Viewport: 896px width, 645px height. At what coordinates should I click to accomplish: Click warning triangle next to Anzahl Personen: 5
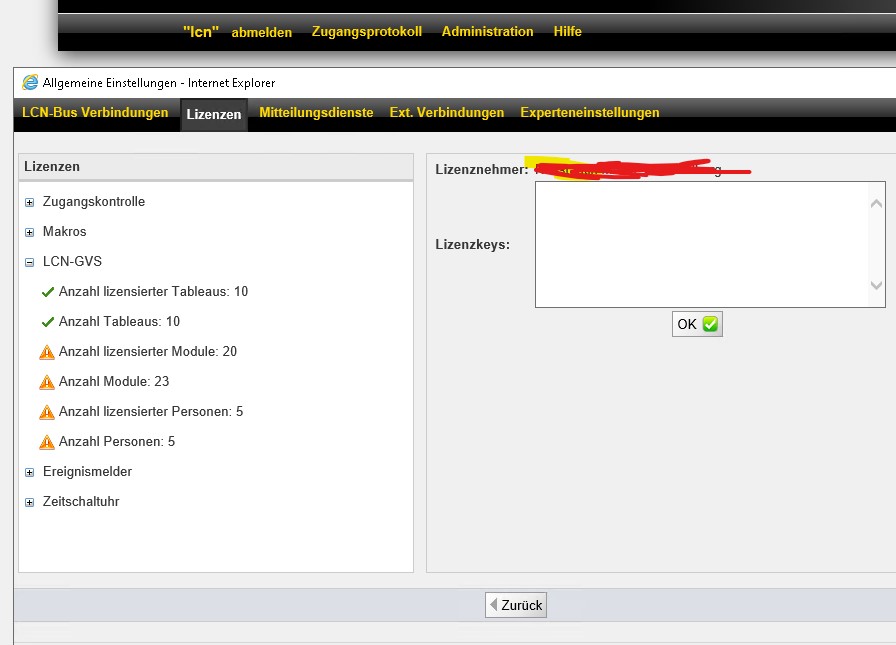pos(47,442)
